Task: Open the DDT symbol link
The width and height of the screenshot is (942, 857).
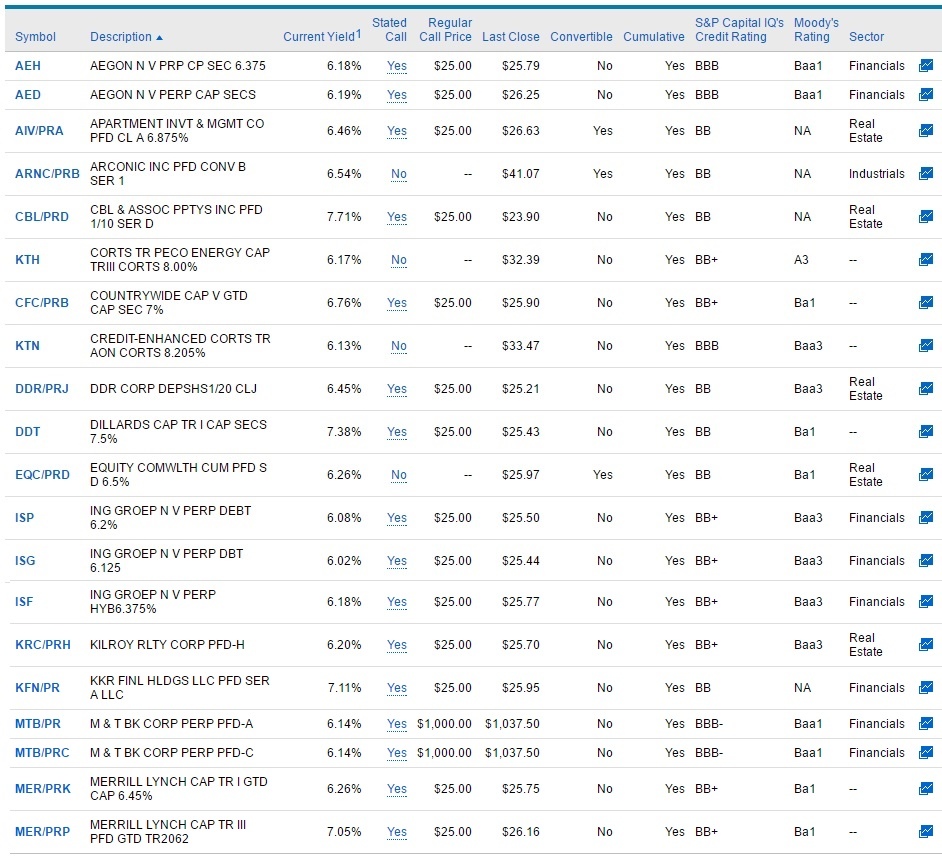Action: tap(28, 431)
